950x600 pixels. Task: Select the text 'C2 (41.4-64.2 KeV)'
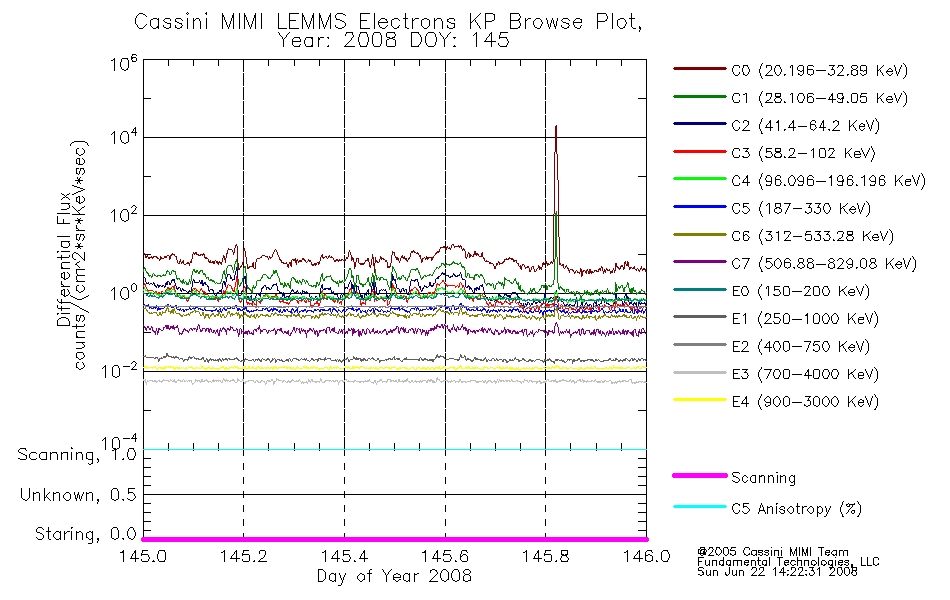coord(806,126)
